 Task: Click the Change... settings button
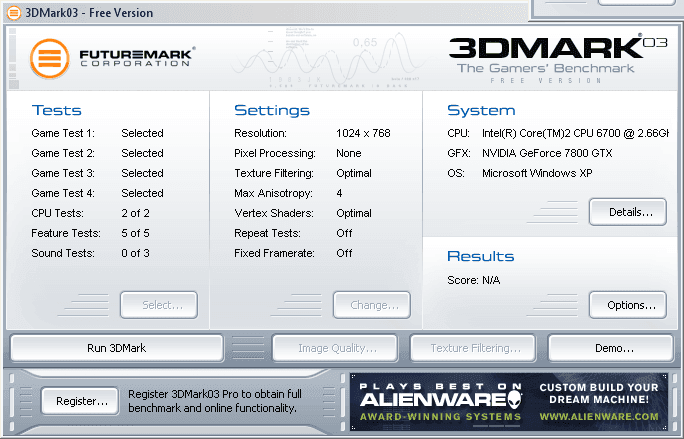point(372,305)
